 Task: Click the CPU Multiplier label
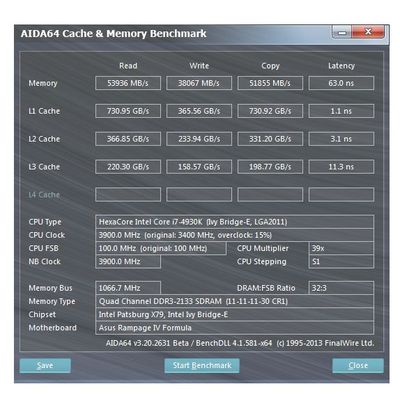tap(263, 248)
